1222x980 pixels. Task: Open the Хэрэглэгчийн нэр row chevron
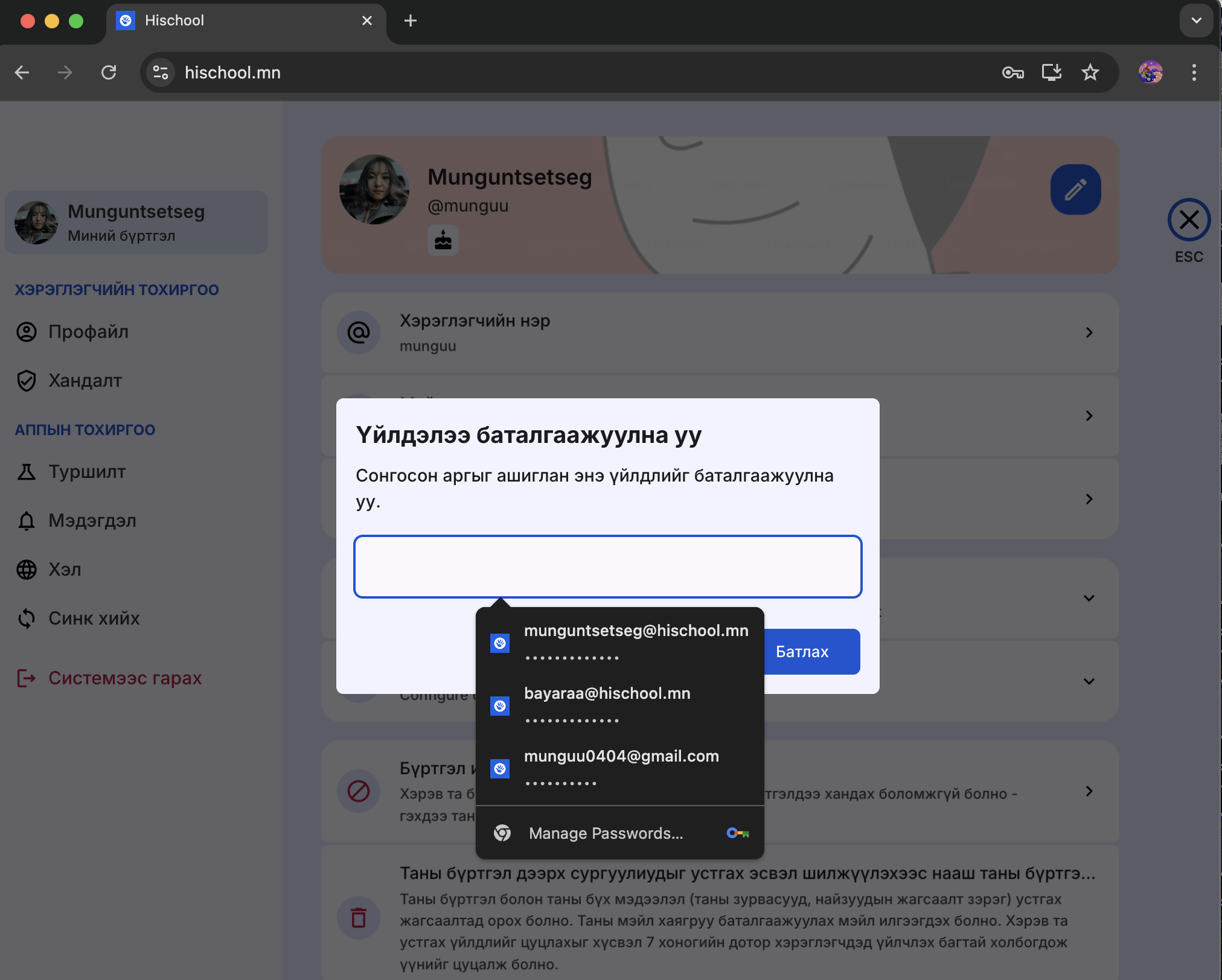(x=1089, y=332)
